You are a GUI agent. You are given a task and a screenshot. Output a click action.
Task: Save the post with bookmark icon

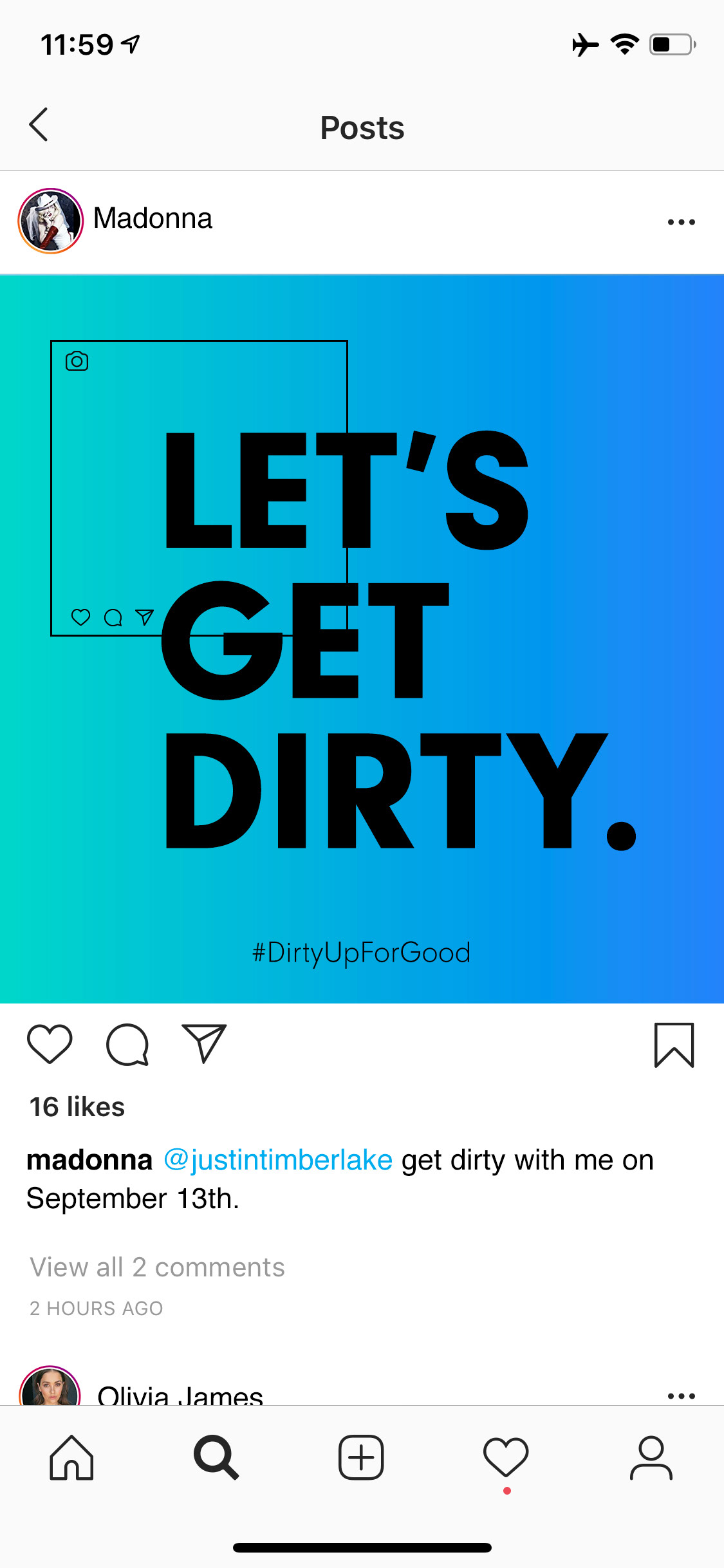[x=674, y=1045]
